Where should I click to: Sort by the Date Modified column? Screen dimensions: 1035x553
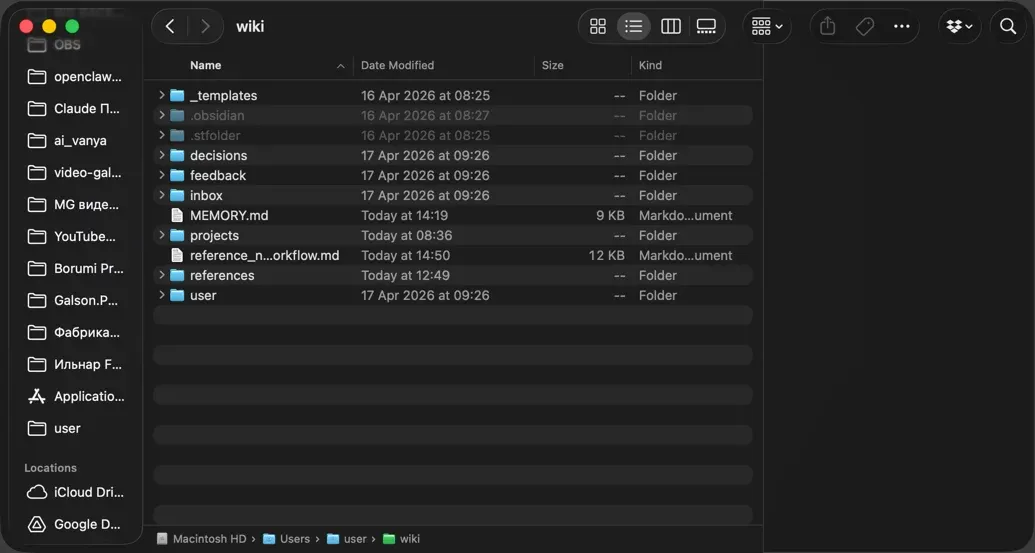(x=397, y=65)
